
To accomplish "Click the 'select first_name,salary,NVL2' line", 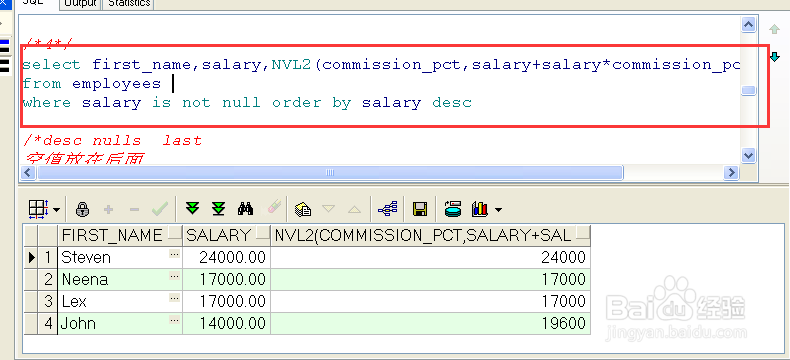I will point(381,64).
